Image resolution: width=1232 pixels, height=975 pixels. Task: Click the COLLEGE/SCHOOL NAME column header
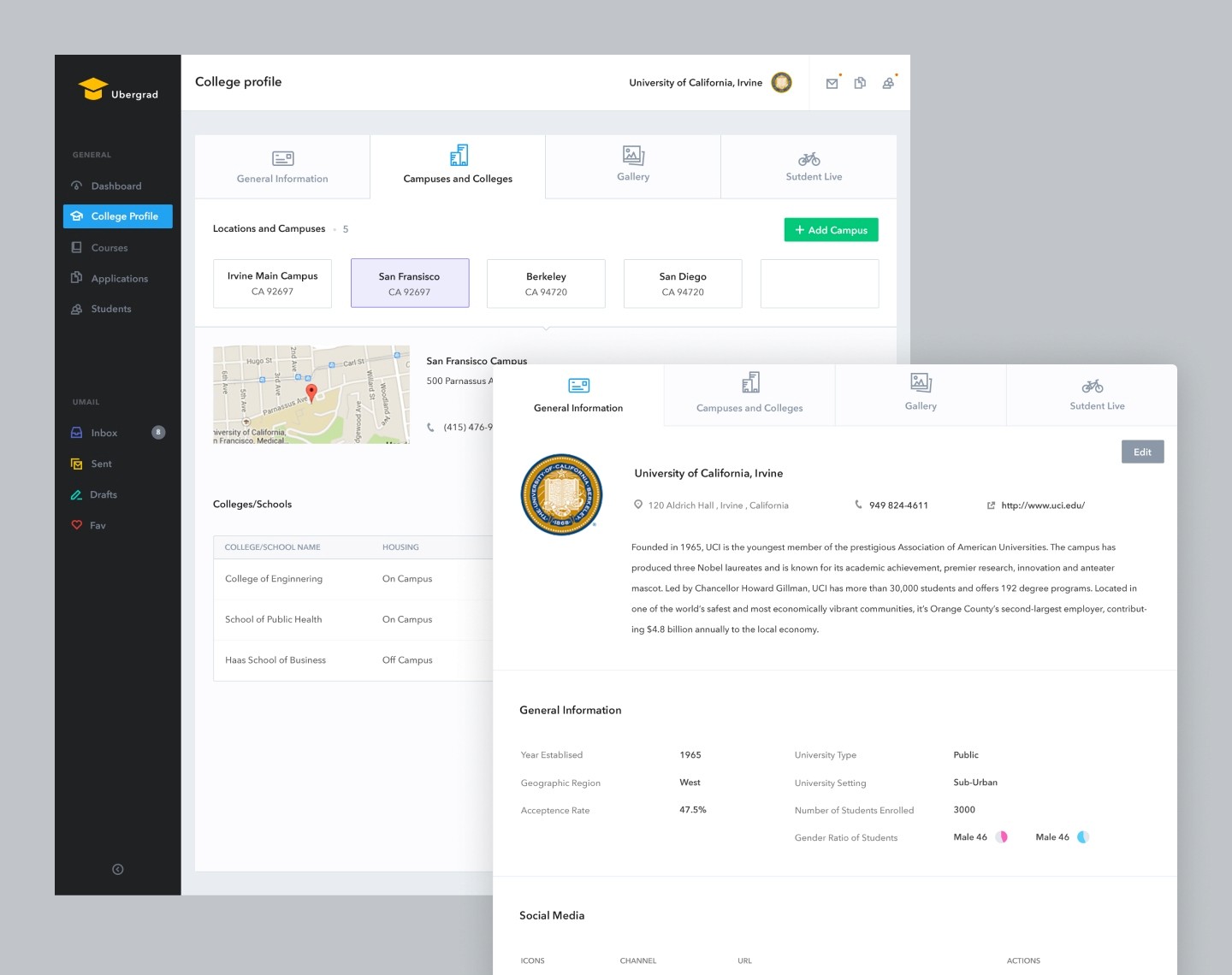point(272,547)
